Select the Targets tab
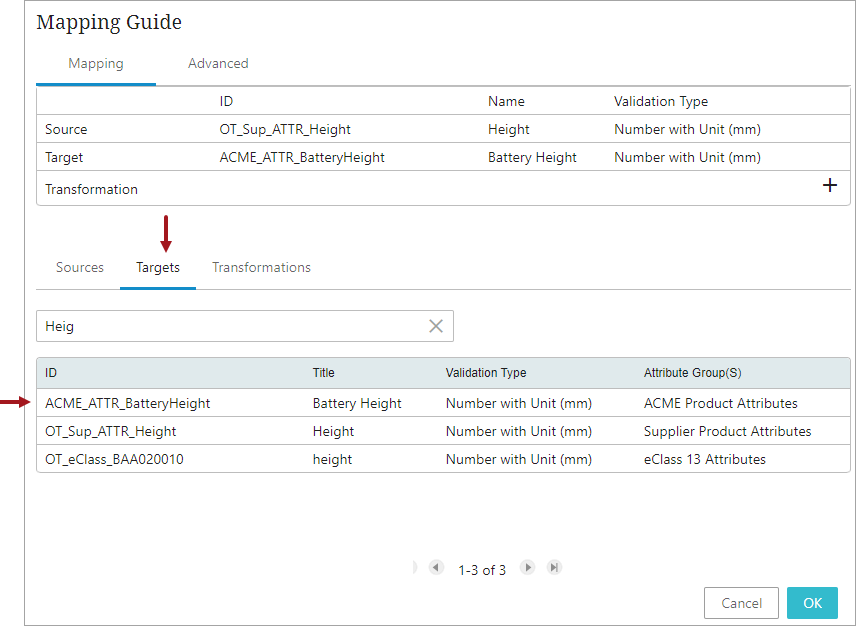 158,267
